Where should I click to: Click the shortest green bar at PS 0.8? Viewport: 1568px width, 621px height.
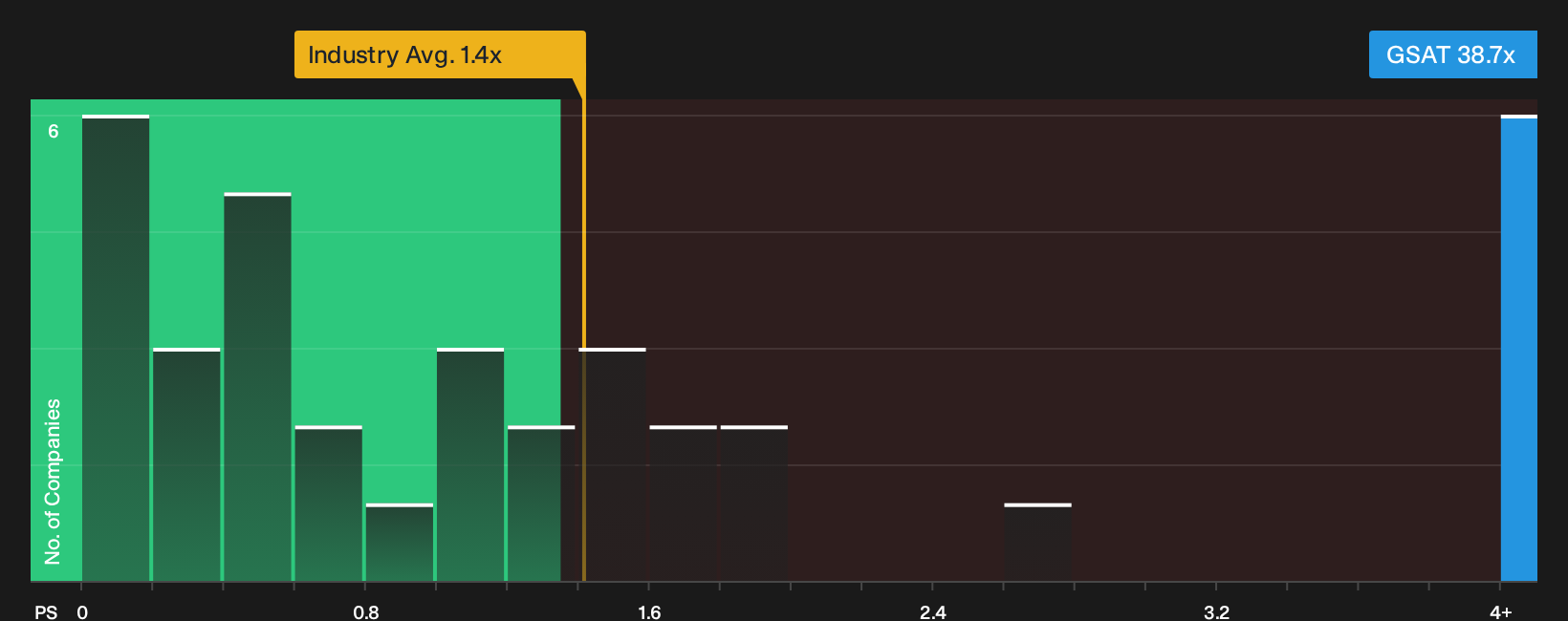click(400, 542)
